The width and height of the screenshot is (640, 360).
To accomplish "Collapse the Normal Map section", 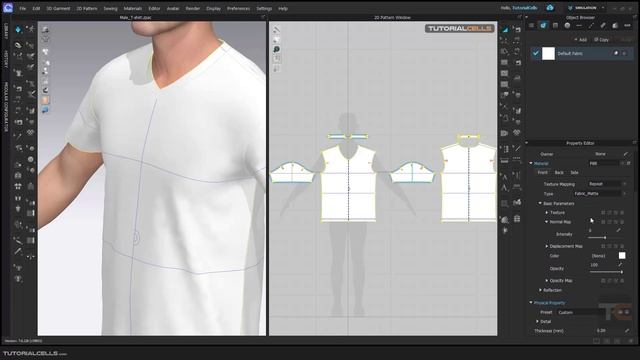I will tap(547, 222).
